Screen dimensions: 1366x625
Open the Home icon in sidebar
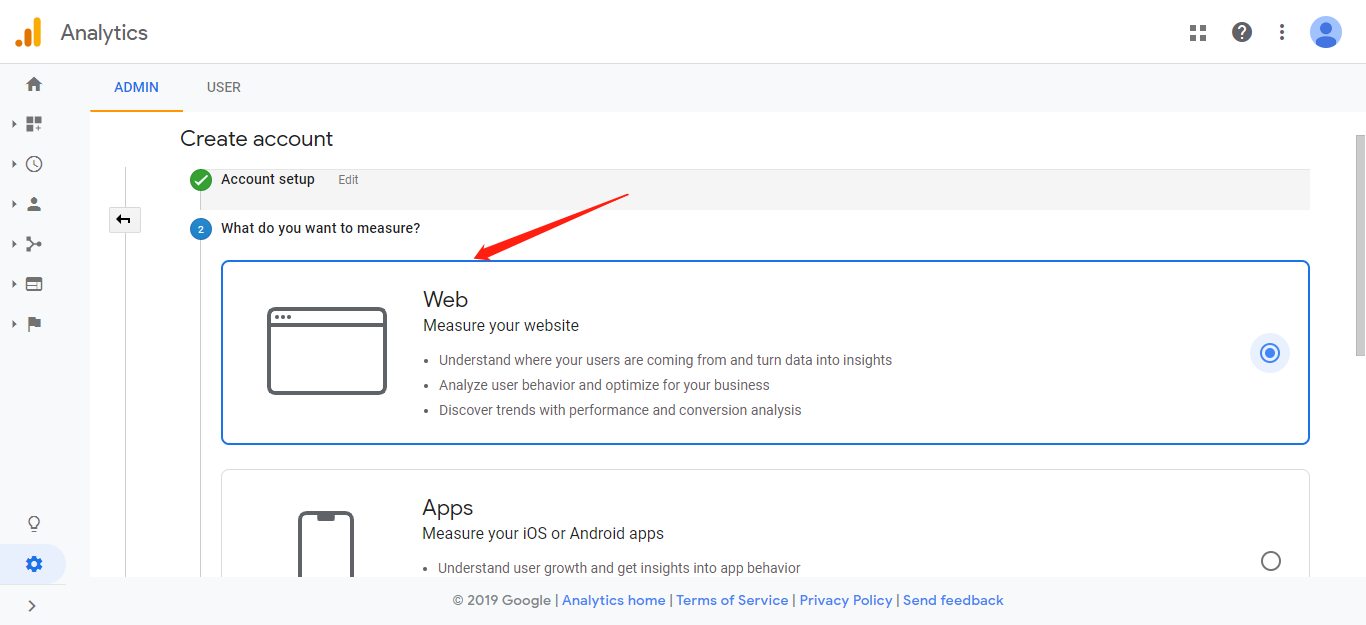click(34, 84)
